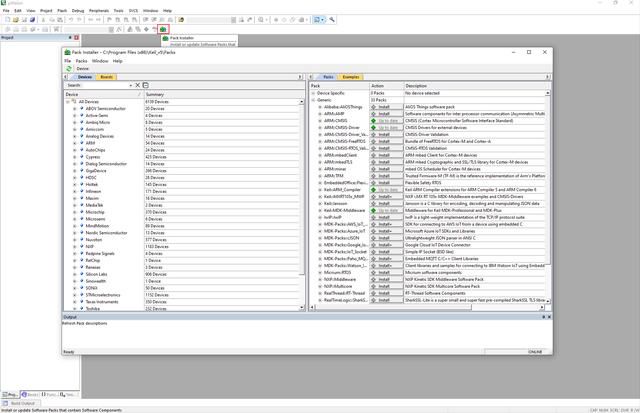This screenshot has width=640, height=413.
Task: Pin the Output panel in Pack Installer
Action: pyautogui.click(x=543, y=317)
